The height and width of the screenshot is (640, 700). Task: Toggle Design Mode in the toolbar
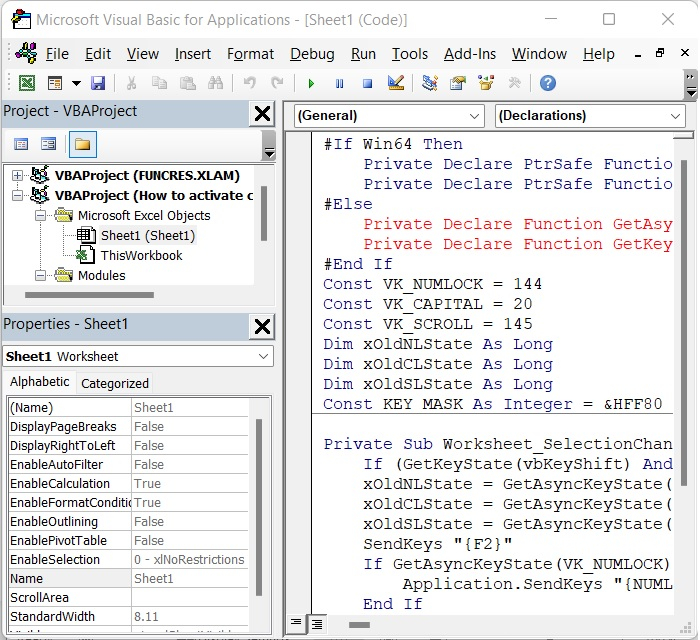[x=396, y=83]
